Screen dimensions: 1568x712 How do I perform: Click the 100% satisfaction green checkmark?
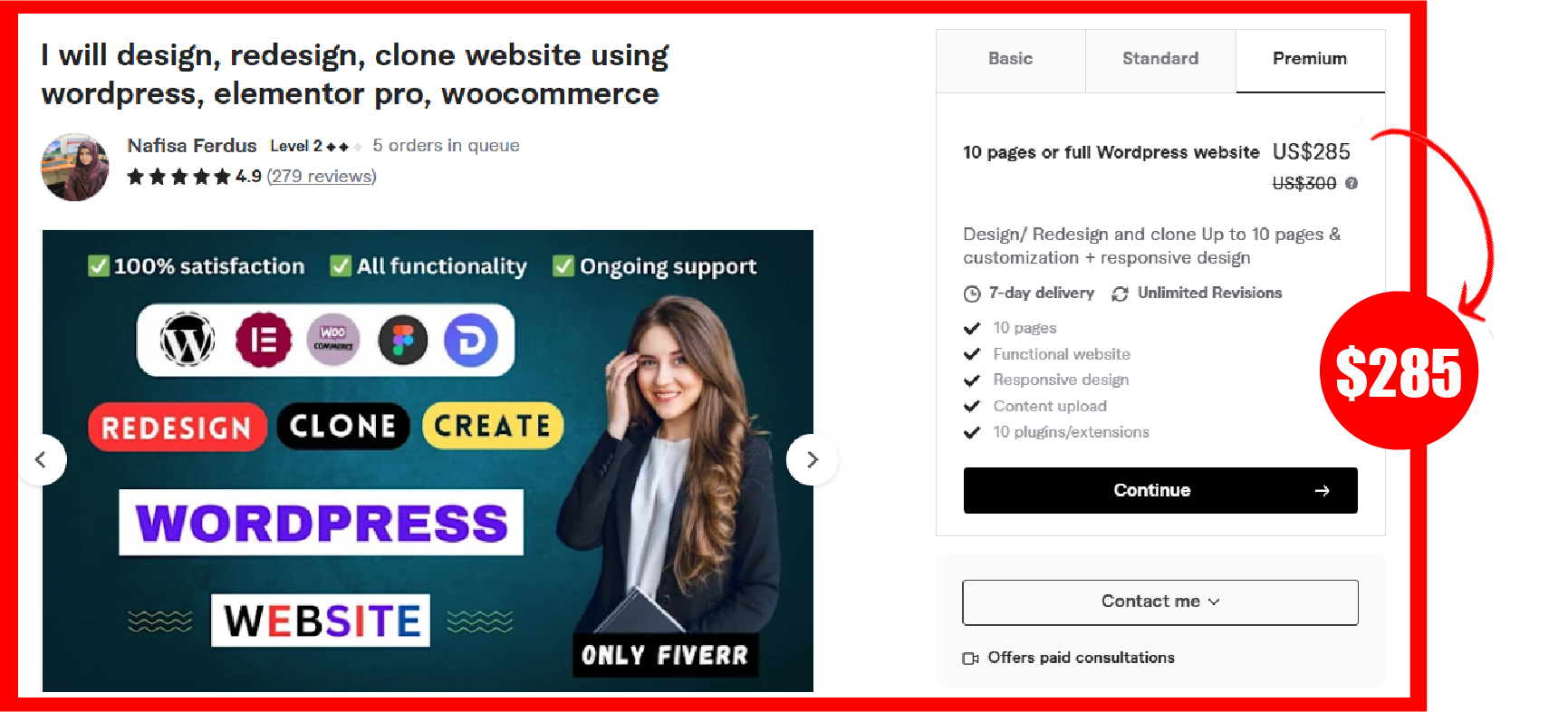(99, 266)
